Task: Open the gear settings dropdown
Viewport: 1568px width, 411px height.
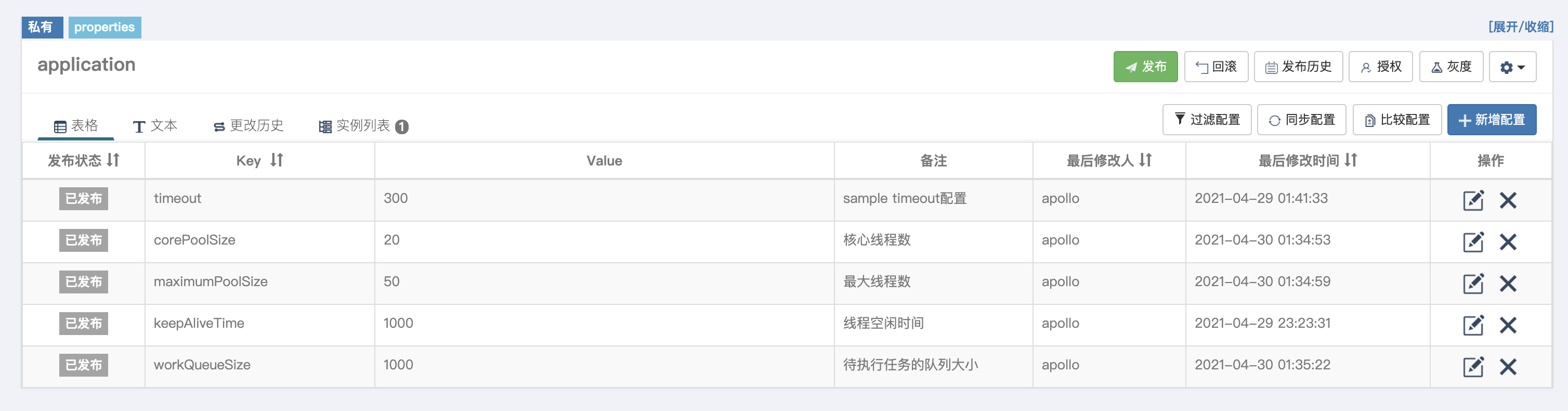Action: click(1512, 67)
